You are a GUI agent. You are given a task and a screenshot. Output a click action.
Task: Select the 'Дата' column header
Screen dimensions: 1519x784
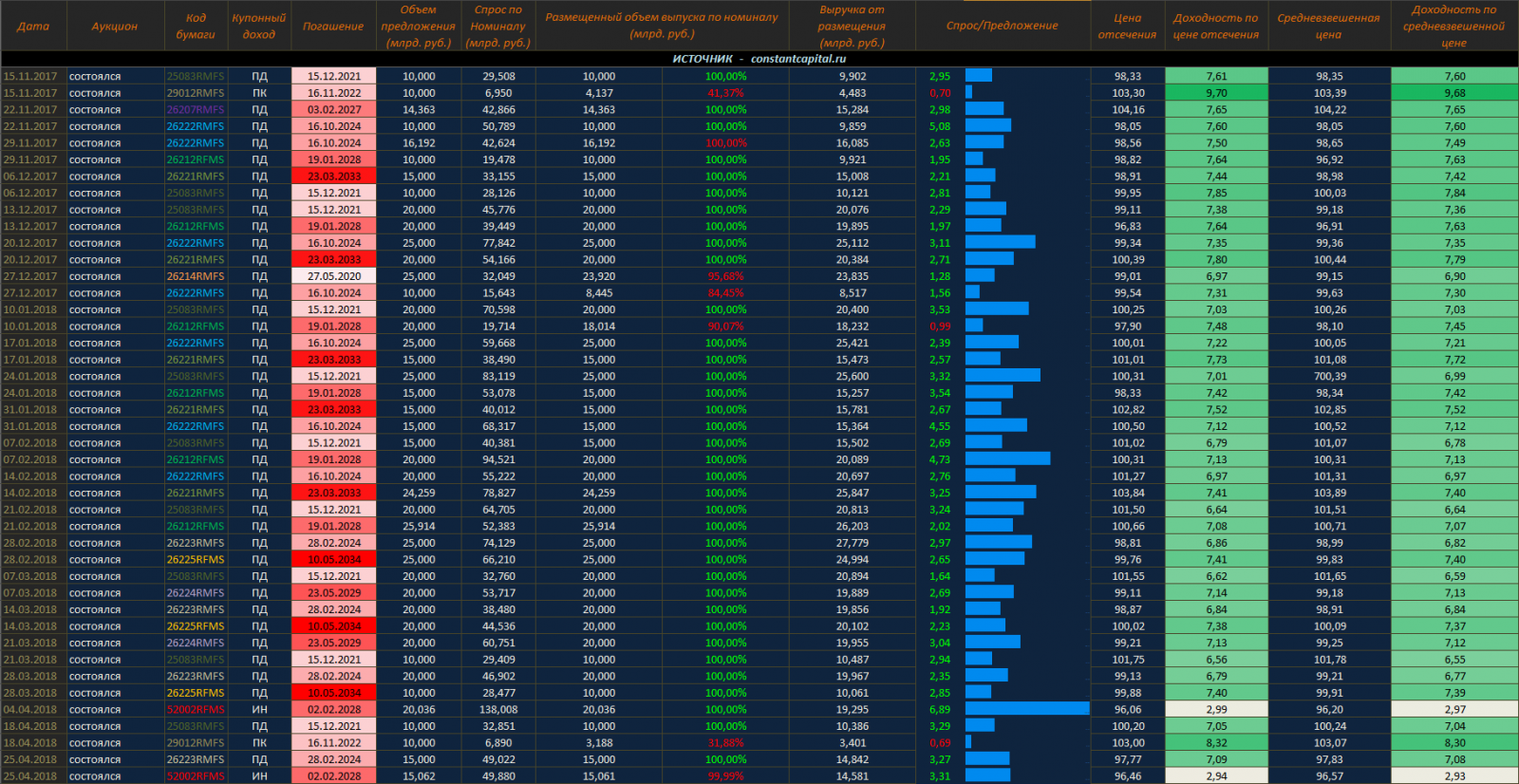[x=33, y=27]
